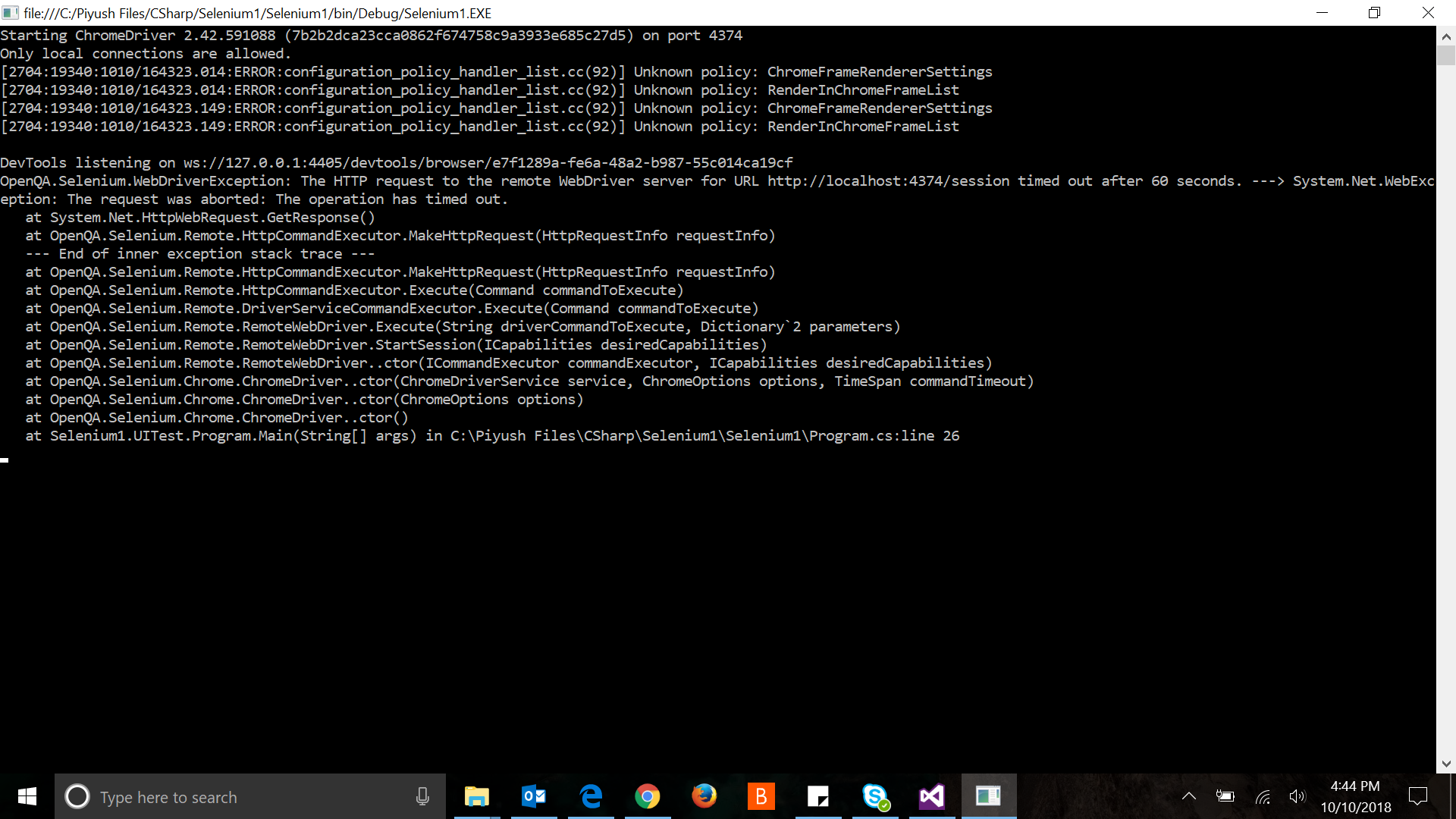This screenshot has height=819, width=1456.
Task: Select the active Selenium1 console window on taskbar
Action: [x=989, y=796]
